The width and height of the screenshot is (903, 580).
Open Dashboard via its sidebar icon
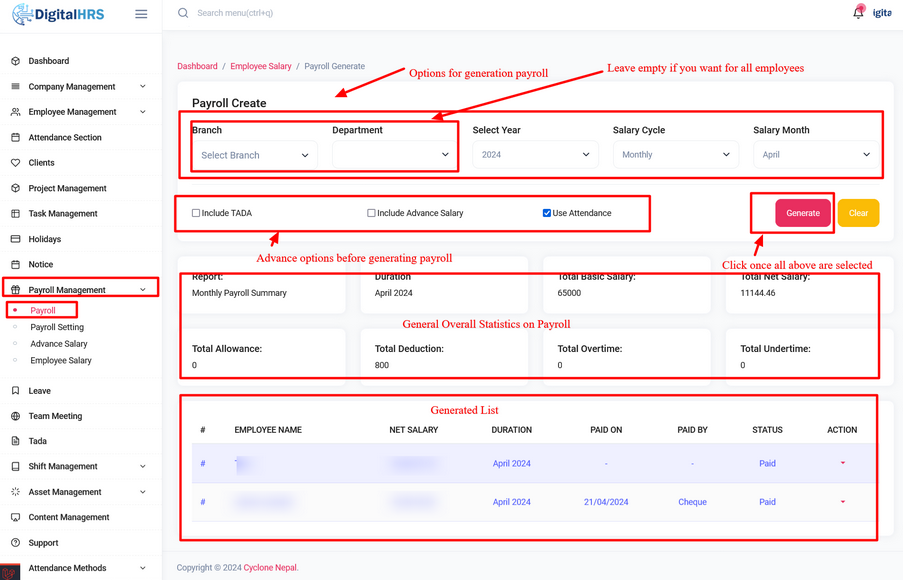tap(15, 61)
